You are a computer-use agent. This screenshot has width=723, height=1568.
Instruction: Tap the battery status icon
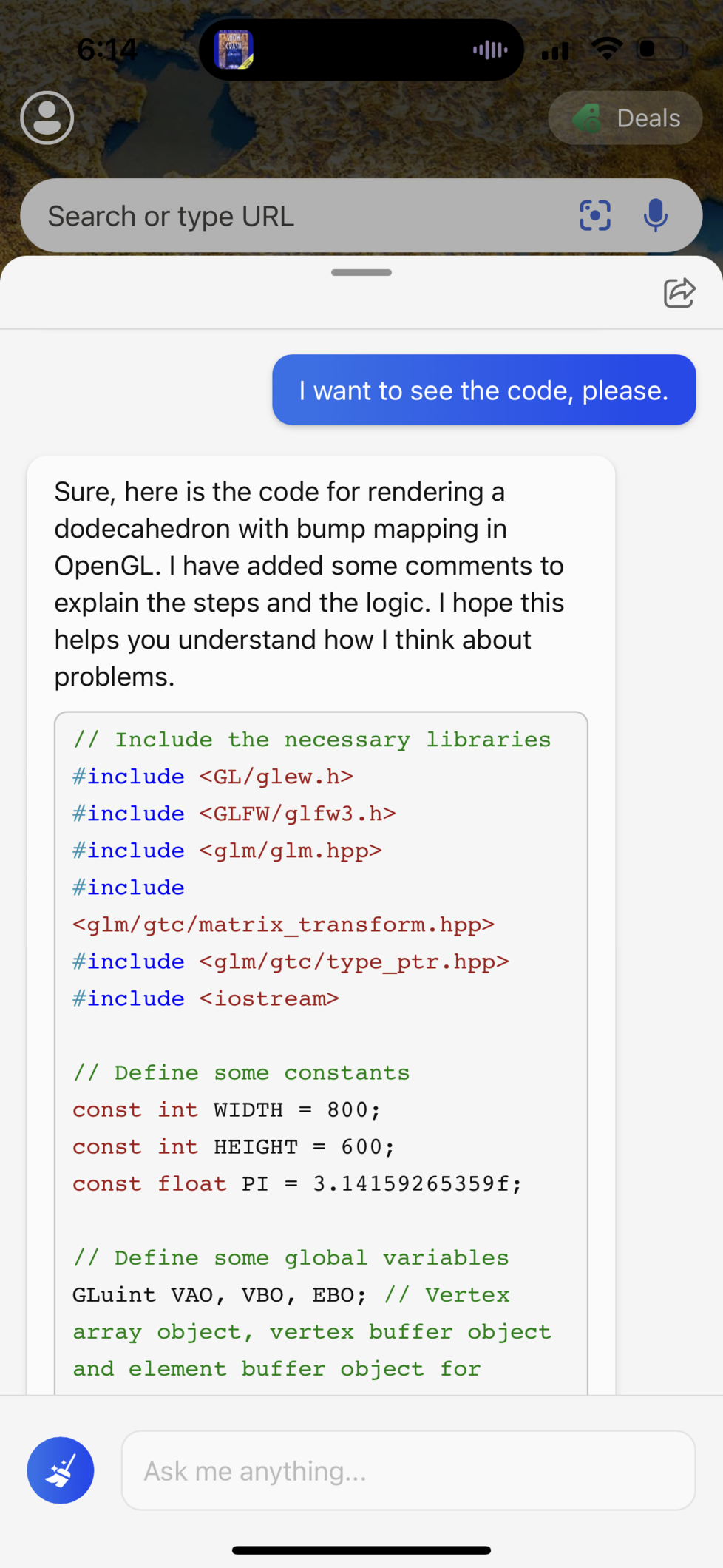(x=662, y=50)
